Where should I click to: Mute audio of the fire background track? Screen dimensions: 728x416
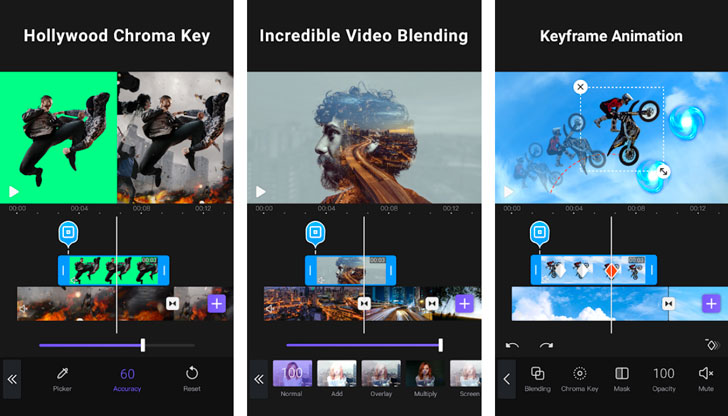[23, 308]
